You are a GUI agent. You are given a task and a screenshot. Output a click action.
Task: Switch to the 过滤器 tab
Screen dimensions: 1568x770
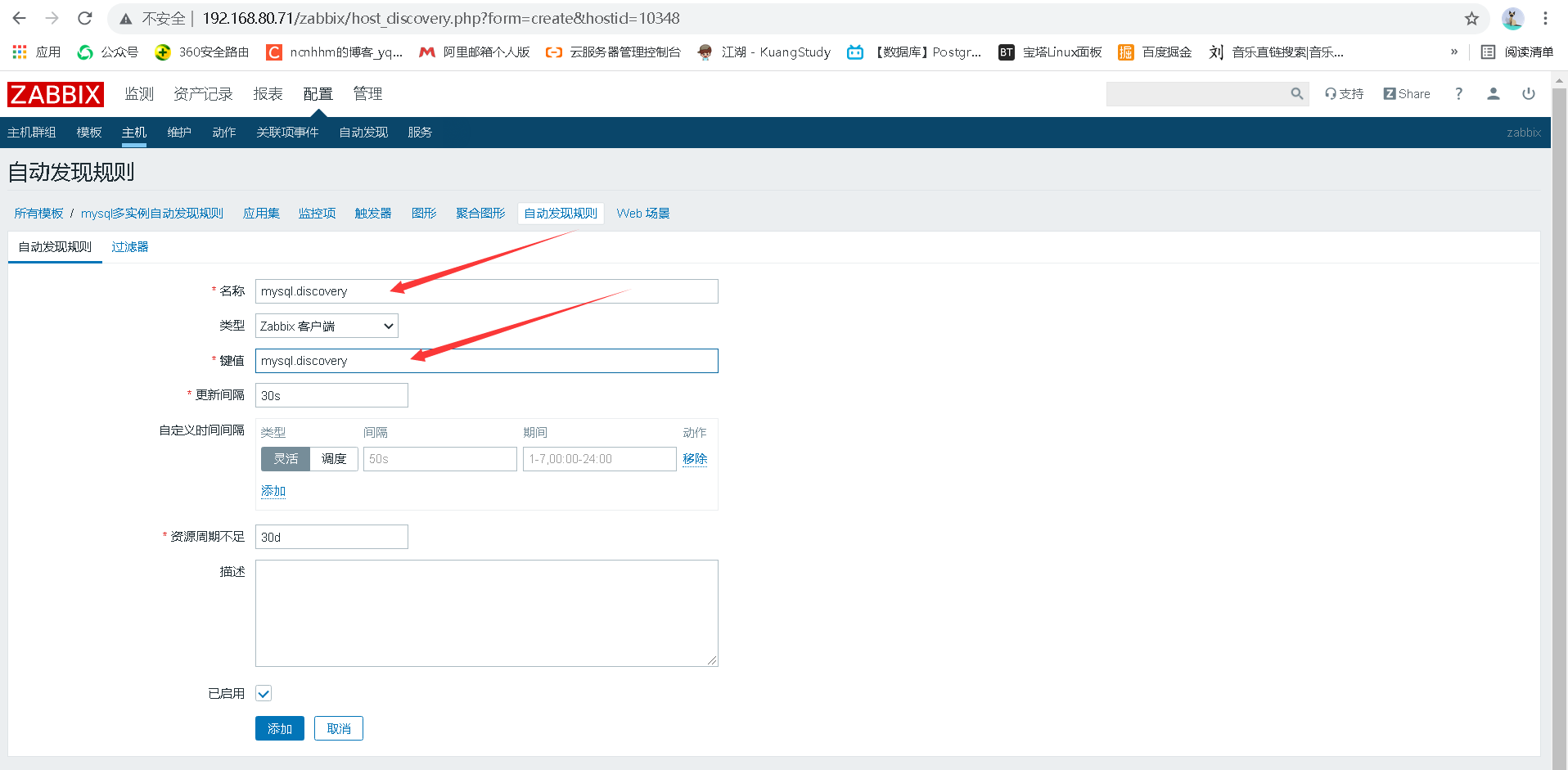pyautogui.click(x=130, y=247)
